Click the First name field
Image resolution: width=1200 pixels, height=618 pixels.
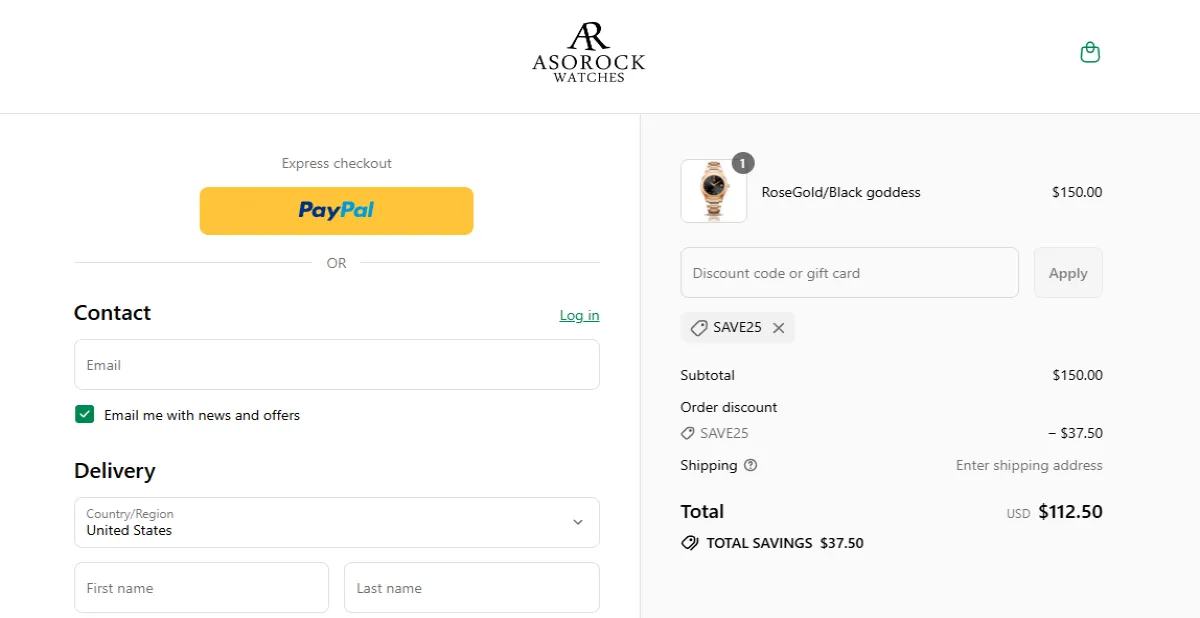(201, 587)
